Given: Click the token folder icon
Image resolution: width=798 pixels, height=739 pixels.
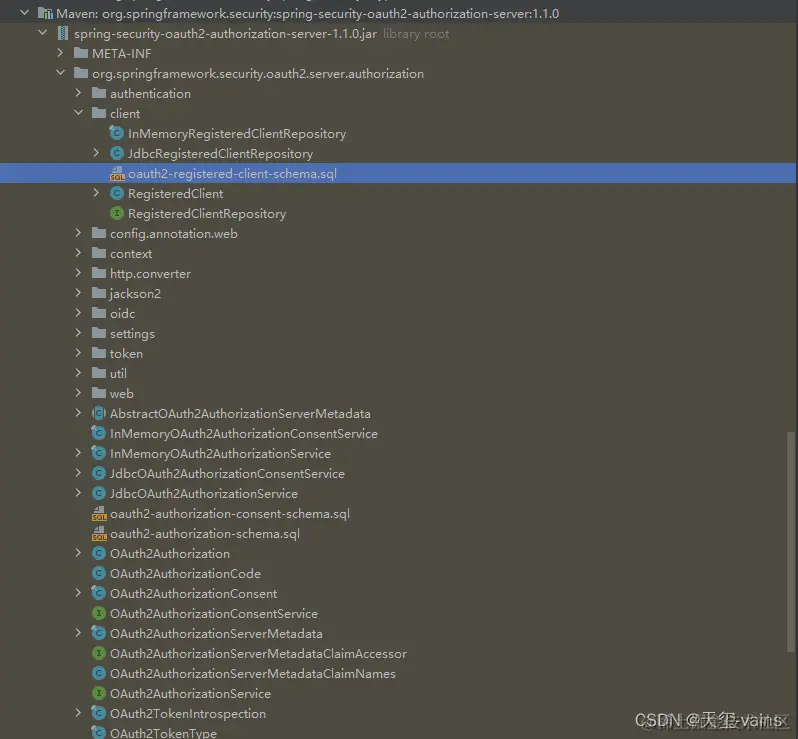Looking at the screenshot, I should [x=99, y=353].
